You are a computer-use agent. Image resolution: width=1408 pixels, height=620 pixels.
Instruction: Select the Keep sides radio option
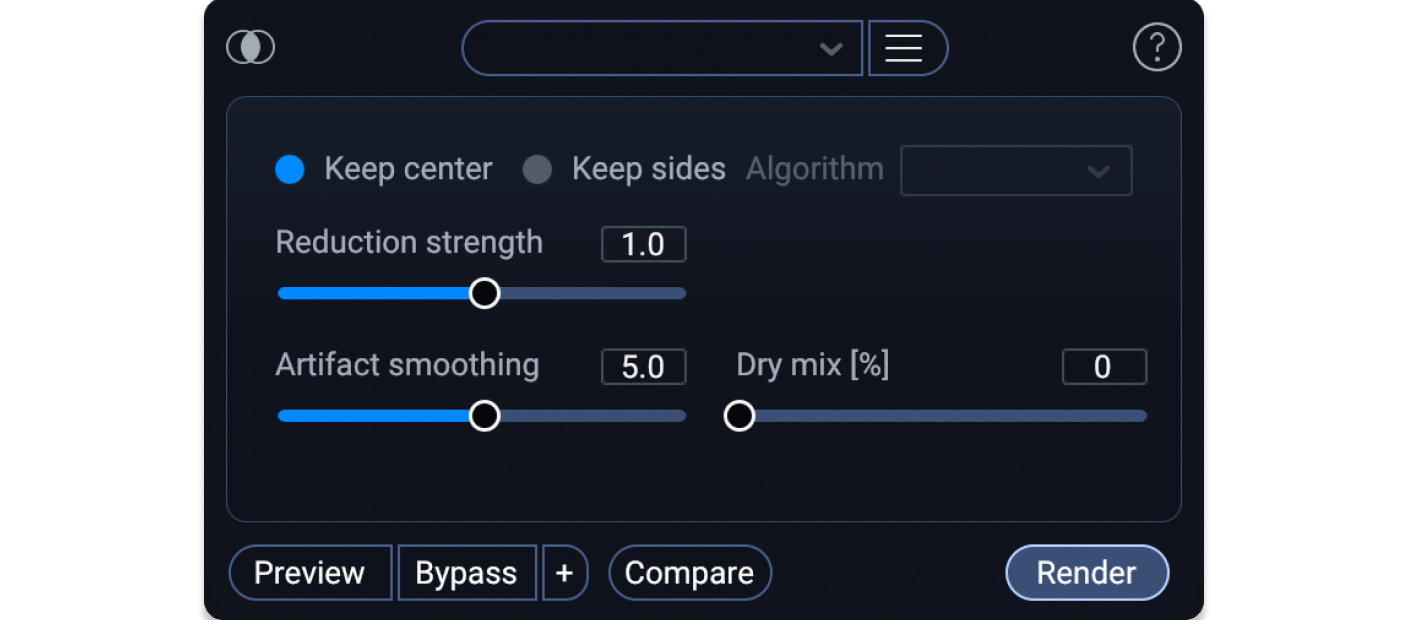pyautogui.click(x=538, y=170)
